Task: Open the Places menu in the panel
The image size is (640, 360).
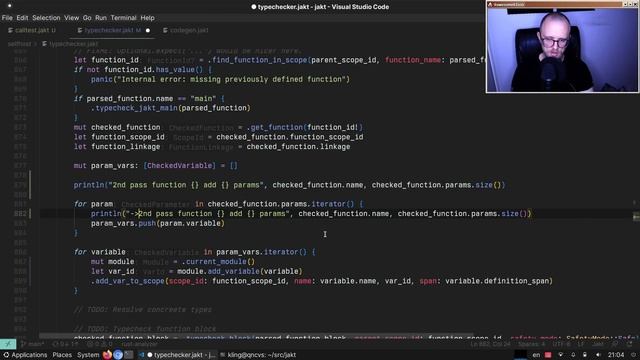Action: click(62, 355)
